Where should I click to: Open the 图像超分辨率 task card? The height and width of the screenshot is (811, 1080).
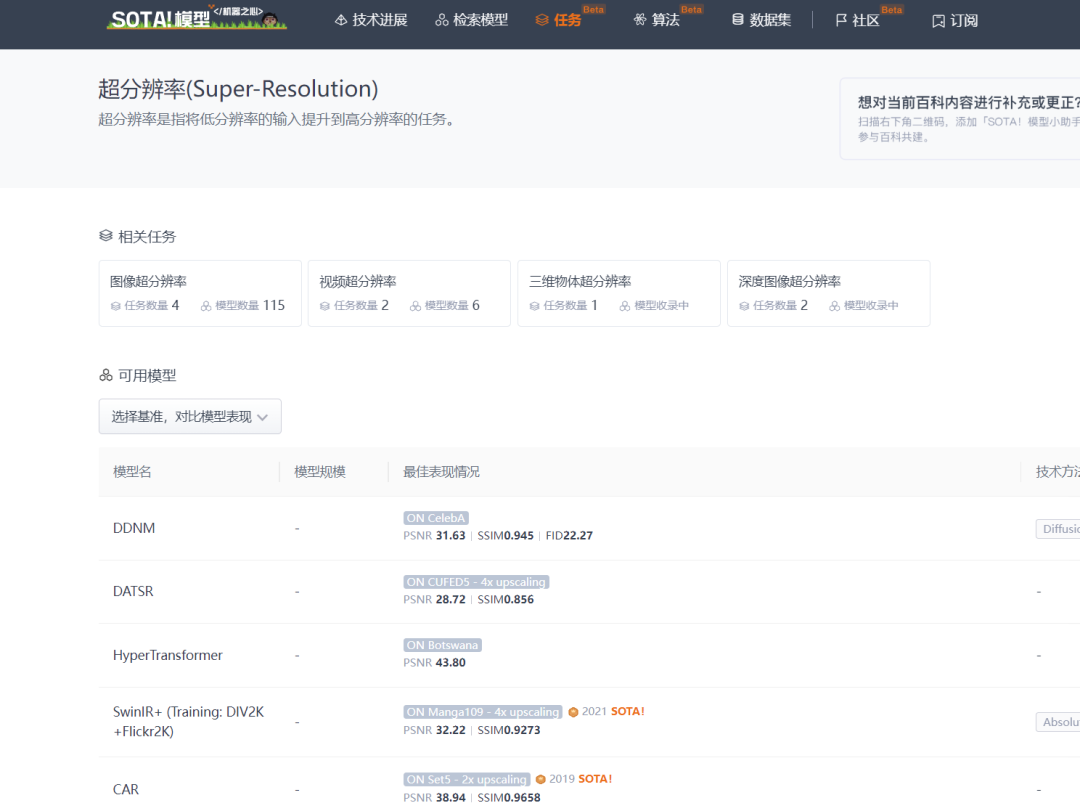pos(200,294)
